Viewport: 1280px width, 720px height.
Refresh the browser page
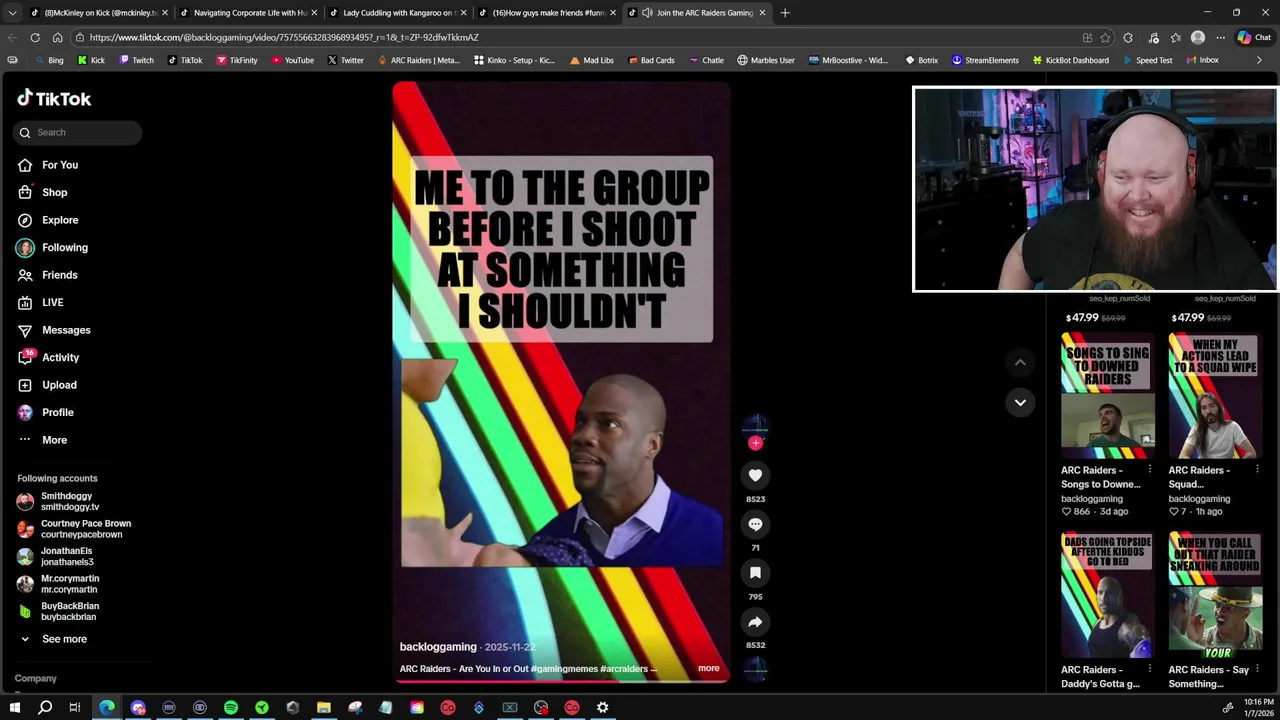pos(35,37)
